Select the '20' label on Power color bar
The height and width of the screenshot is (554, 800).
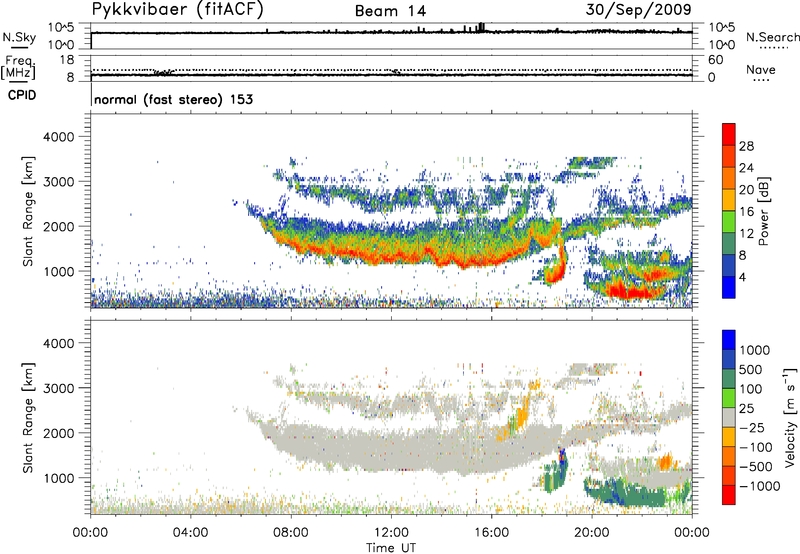click(x=746, y=190)
